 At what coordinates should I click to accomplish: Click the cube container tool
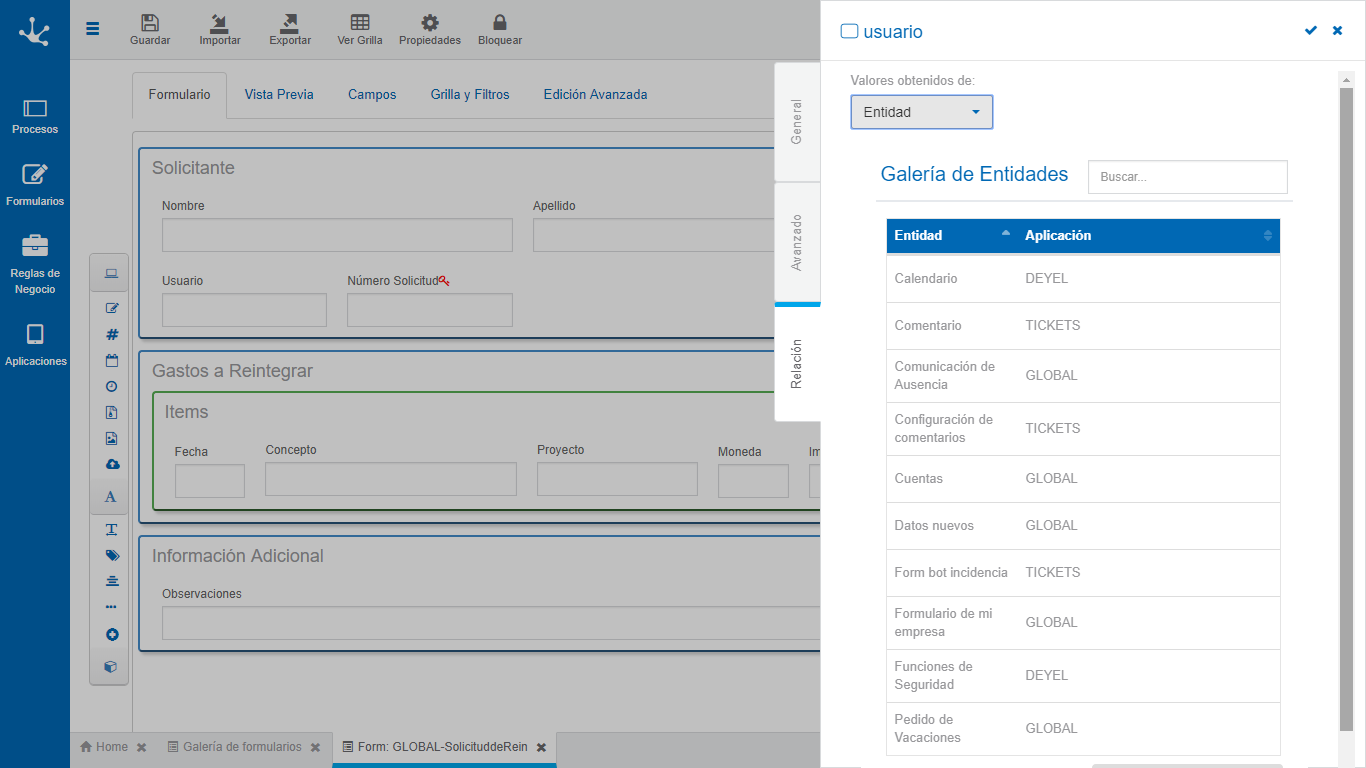111,666
